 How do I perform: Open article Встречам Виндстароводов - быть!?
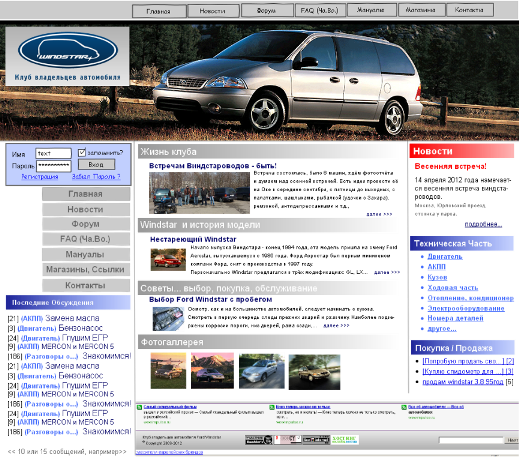[213, 166]
